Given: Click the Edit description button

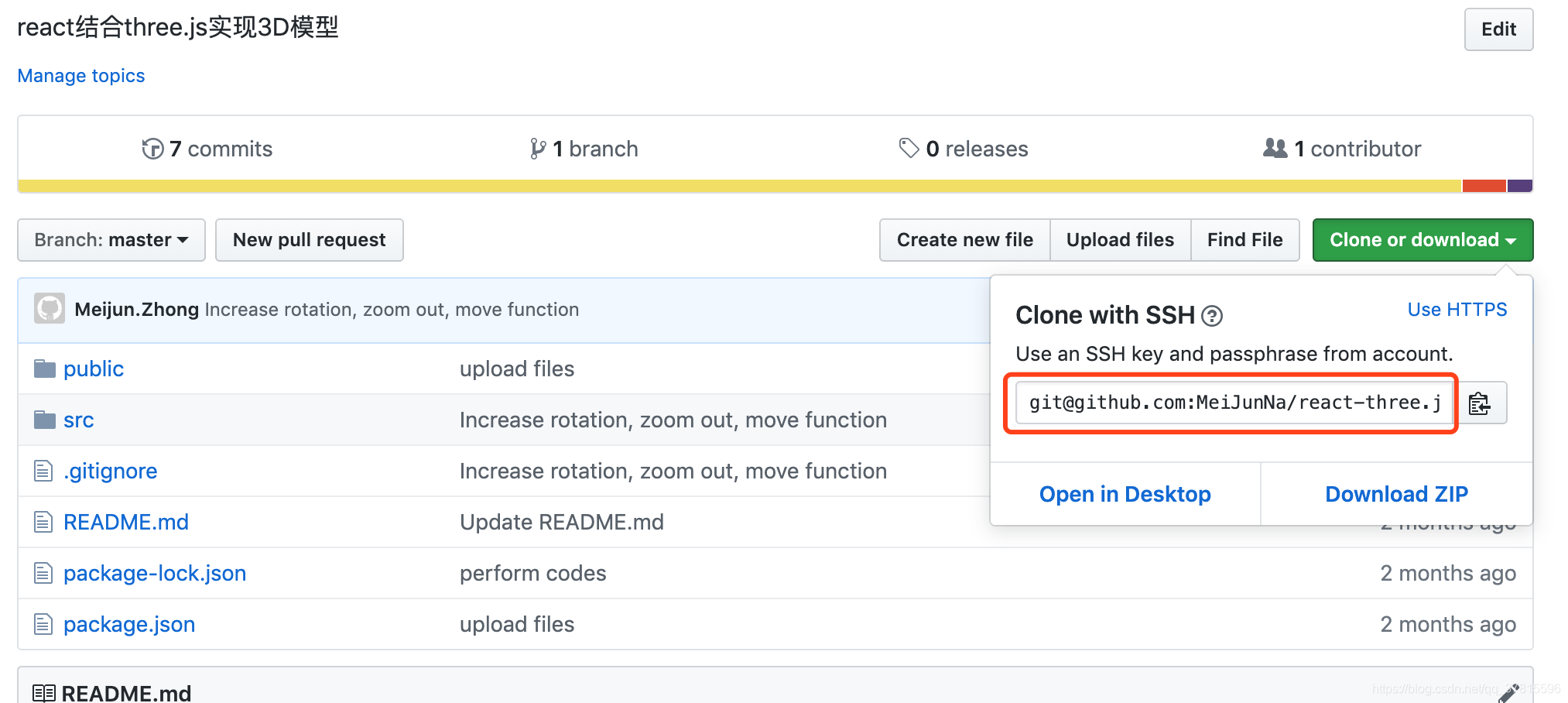Looking at the screenshot, I should tap(1498, 29).
